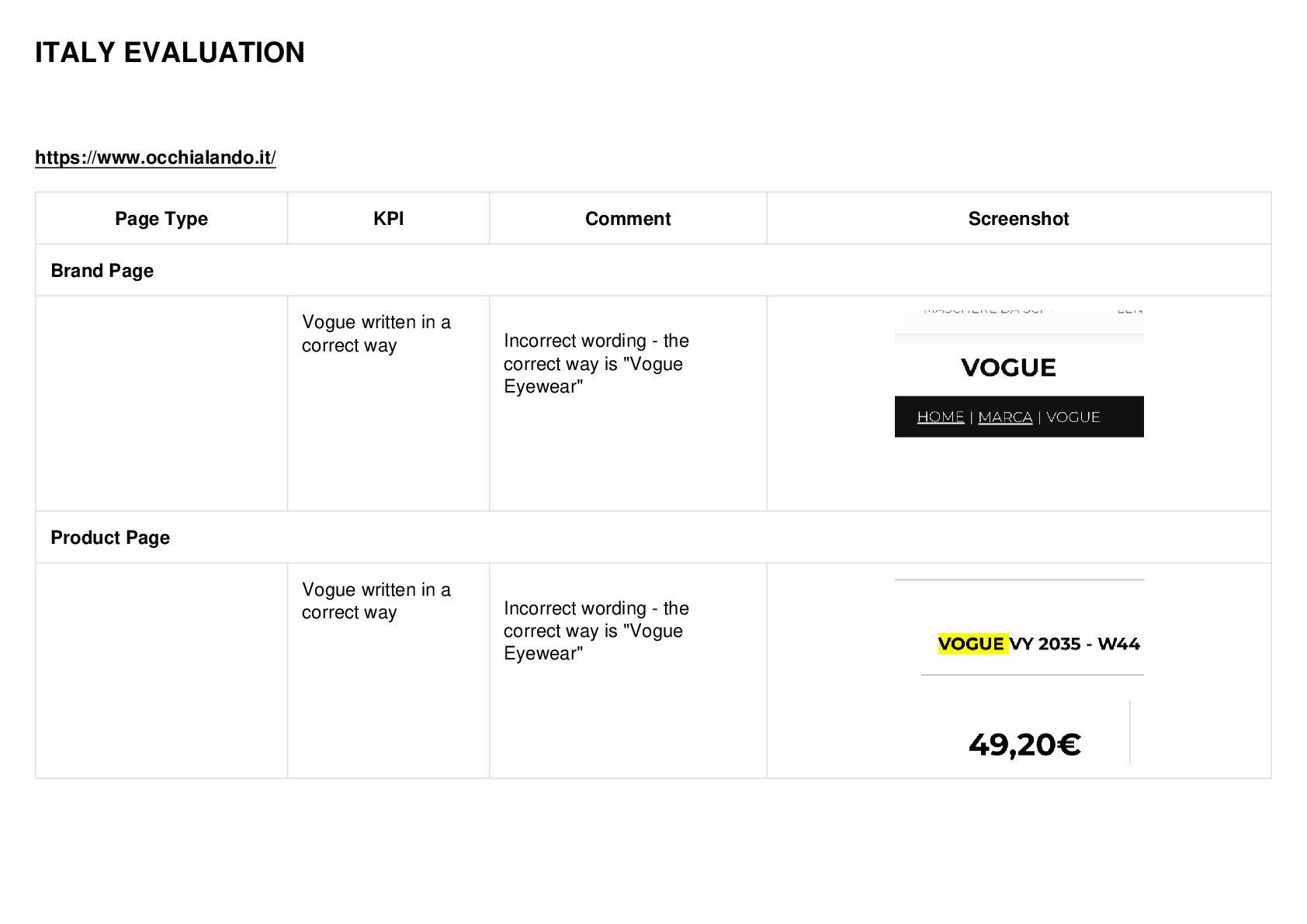Viewport: 1307px width, 924px height.
Task: Click the Brand Page KPI cell text
Action: click(376, 334)
